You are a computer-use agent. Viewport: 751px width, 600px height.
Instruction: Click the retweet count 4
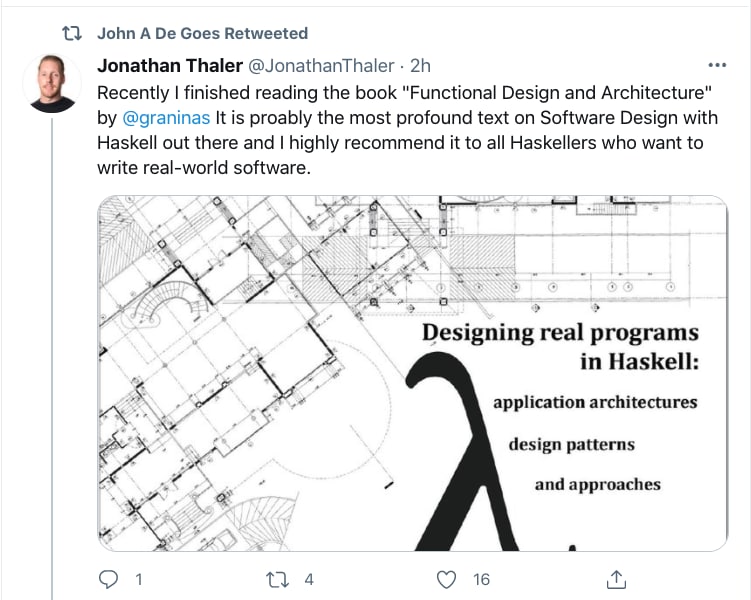pos(309,579)
